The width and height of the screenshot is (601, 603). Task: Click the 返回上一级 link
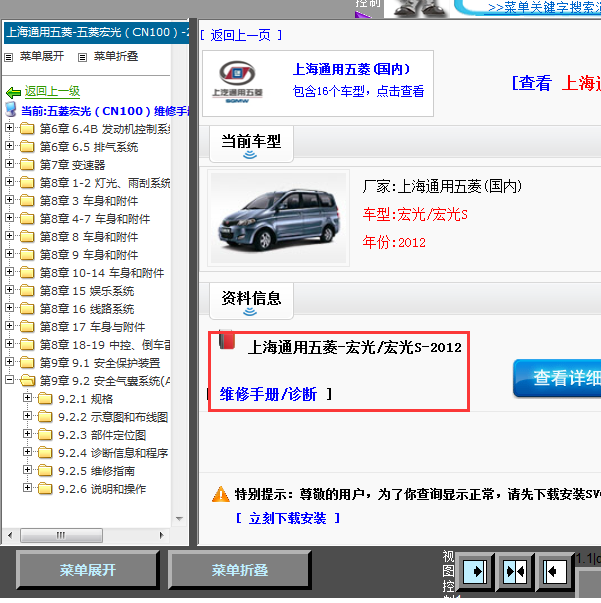click(x=52, y=92)
